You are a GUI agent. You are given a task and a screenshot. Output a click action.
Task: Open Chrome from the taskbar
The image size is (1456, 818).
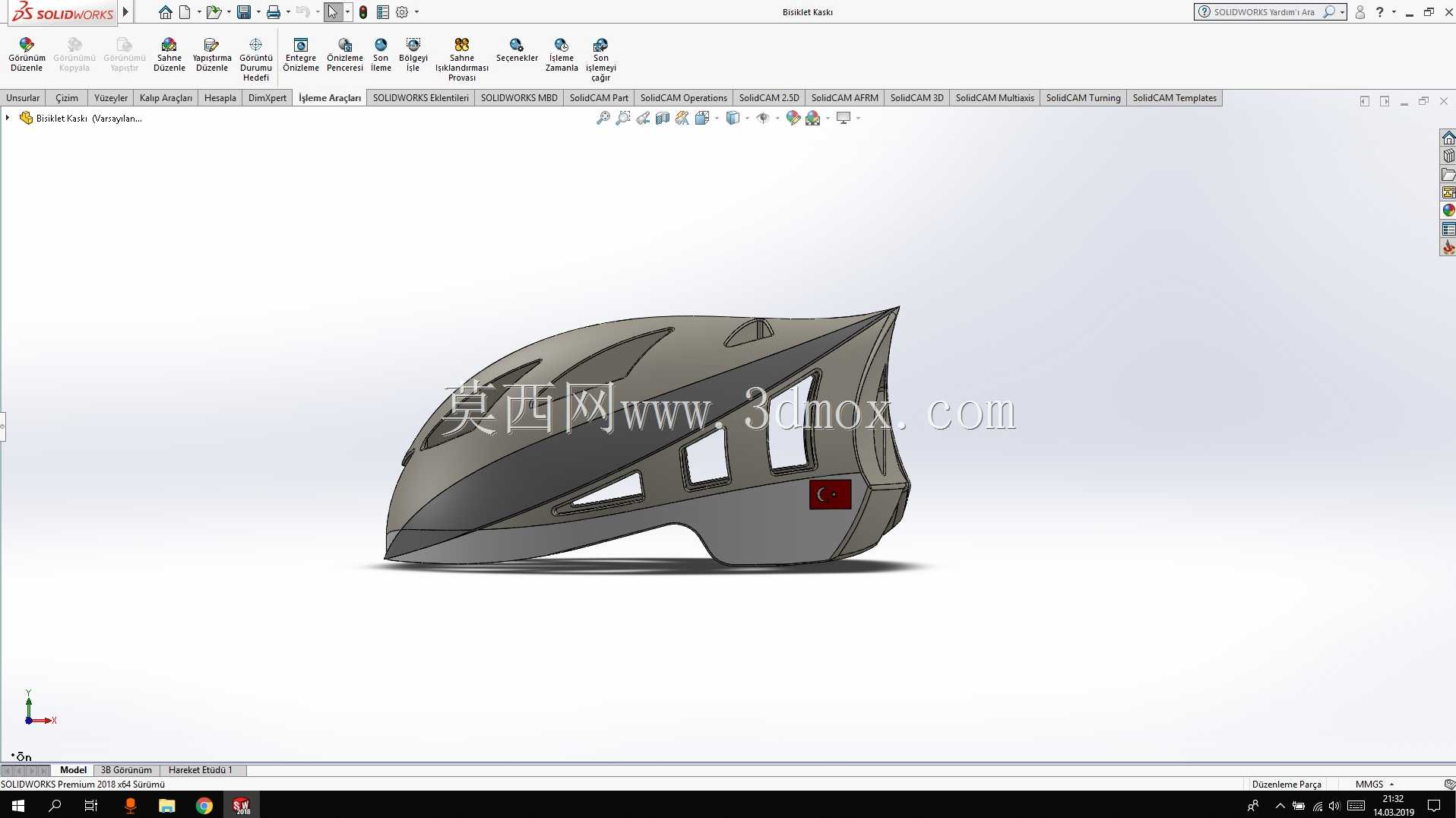(x=204, y=805)
